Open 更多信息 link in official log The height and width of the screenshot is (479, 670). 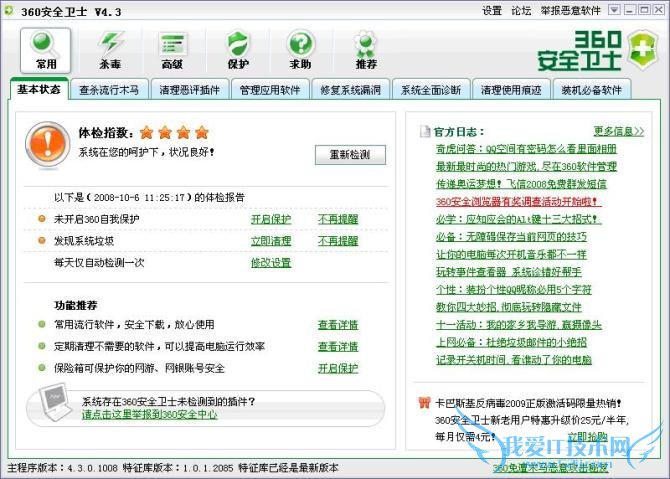(618, 131)
